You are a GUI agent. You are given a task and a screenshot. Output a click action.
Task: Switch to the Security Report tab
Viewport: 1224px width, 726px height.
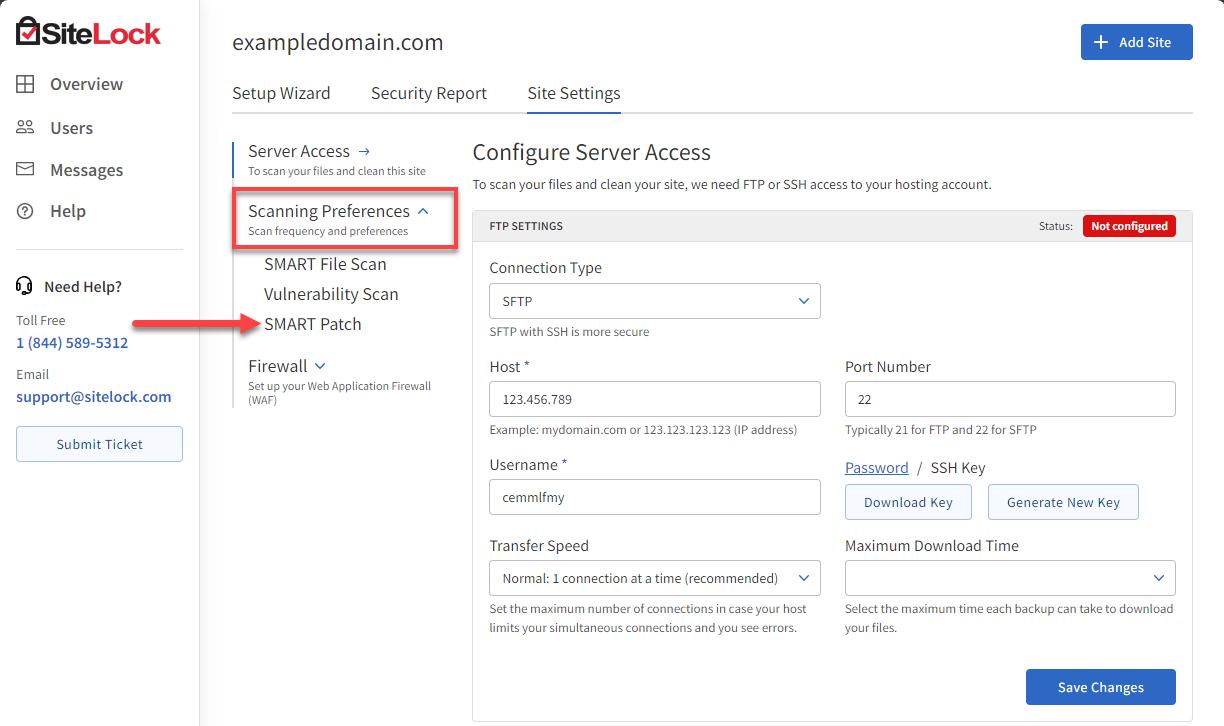coord(428,93)
